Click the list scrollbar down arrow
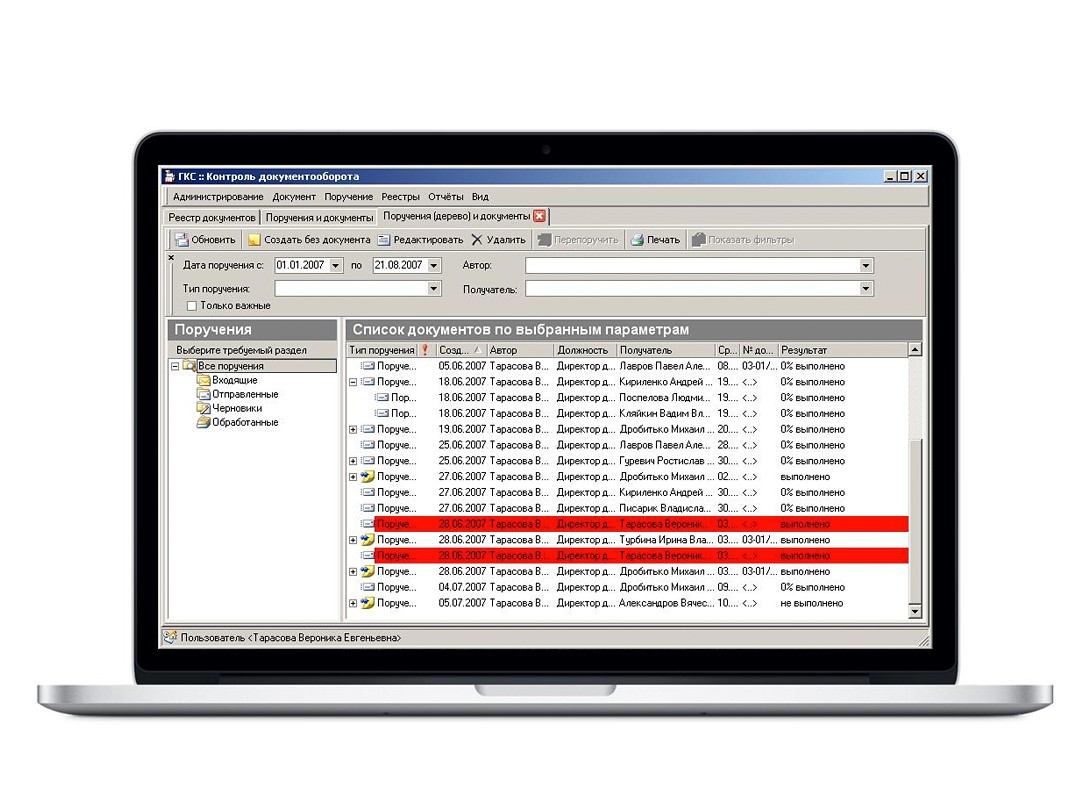 tap(915, 612)
